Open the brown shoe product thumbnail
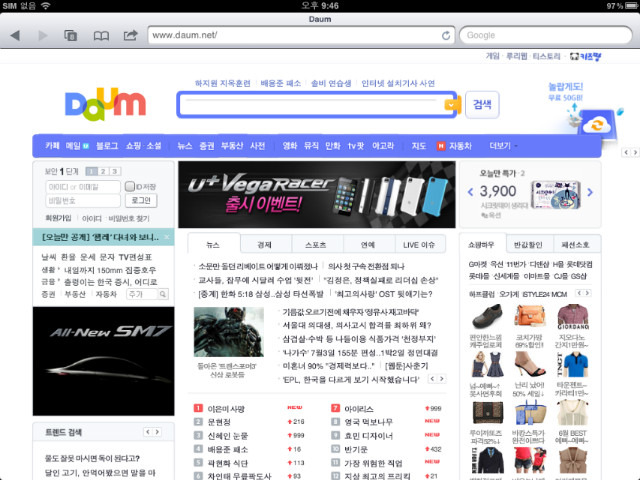The width and height of the screenshot is (640, 480). click(487, 317)
